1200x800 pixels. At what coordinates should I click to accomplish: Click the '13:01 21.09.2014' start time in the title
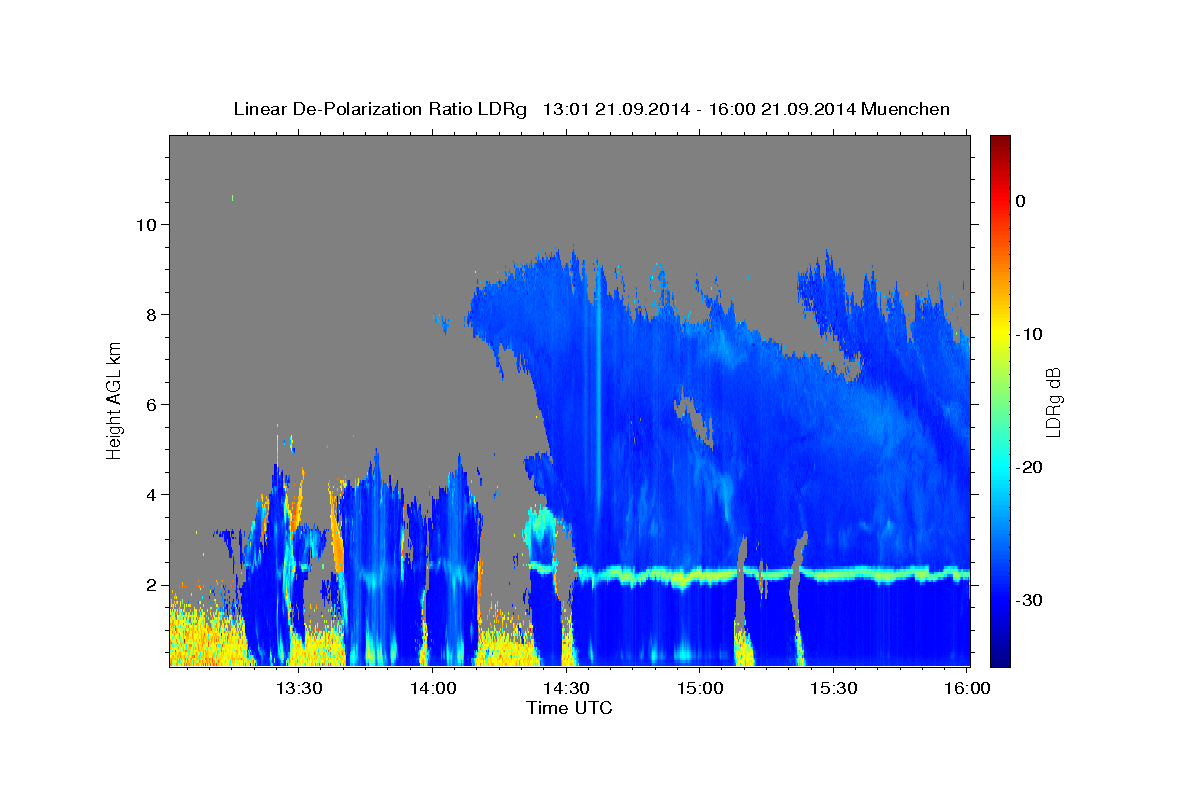[615, 109]
